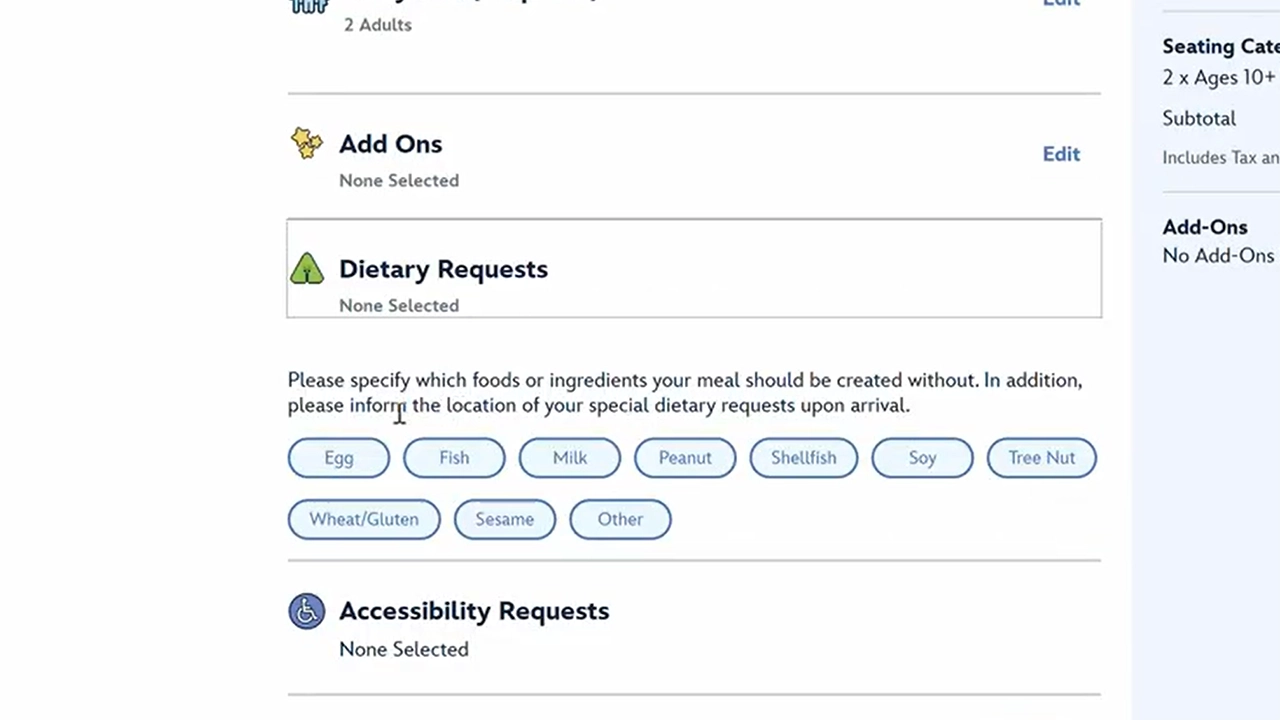Expand the Accessibility Requests section
The width and height of the screenshot is (1280, 720).
click(x=474, y=611)
